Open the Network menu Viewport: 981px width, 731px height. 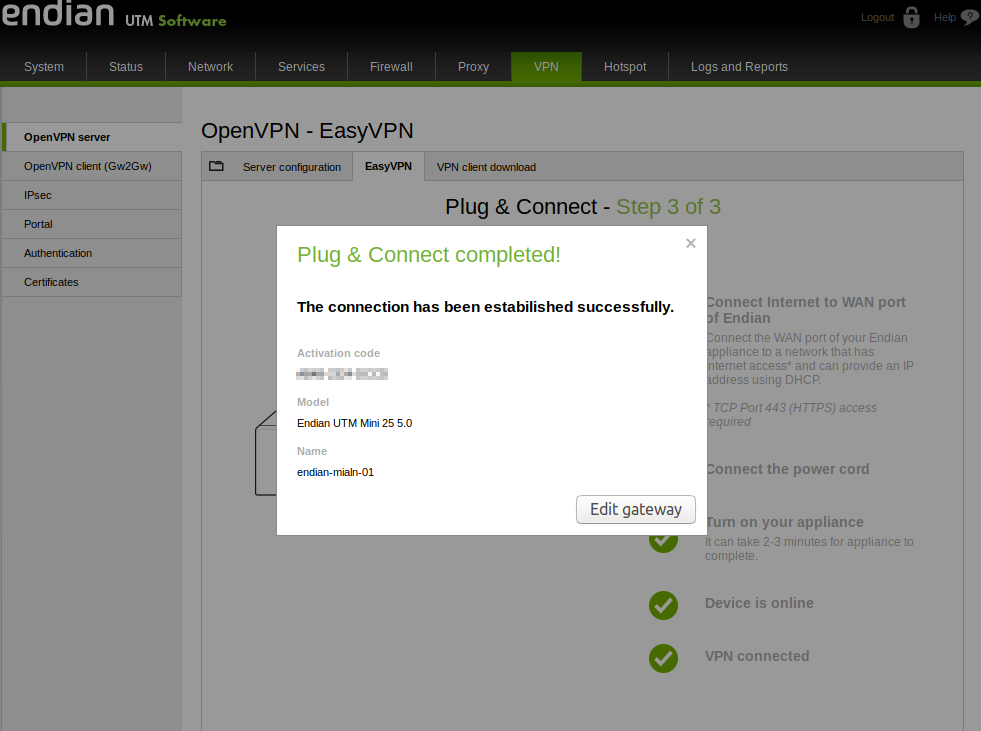[x=210, y=67]
